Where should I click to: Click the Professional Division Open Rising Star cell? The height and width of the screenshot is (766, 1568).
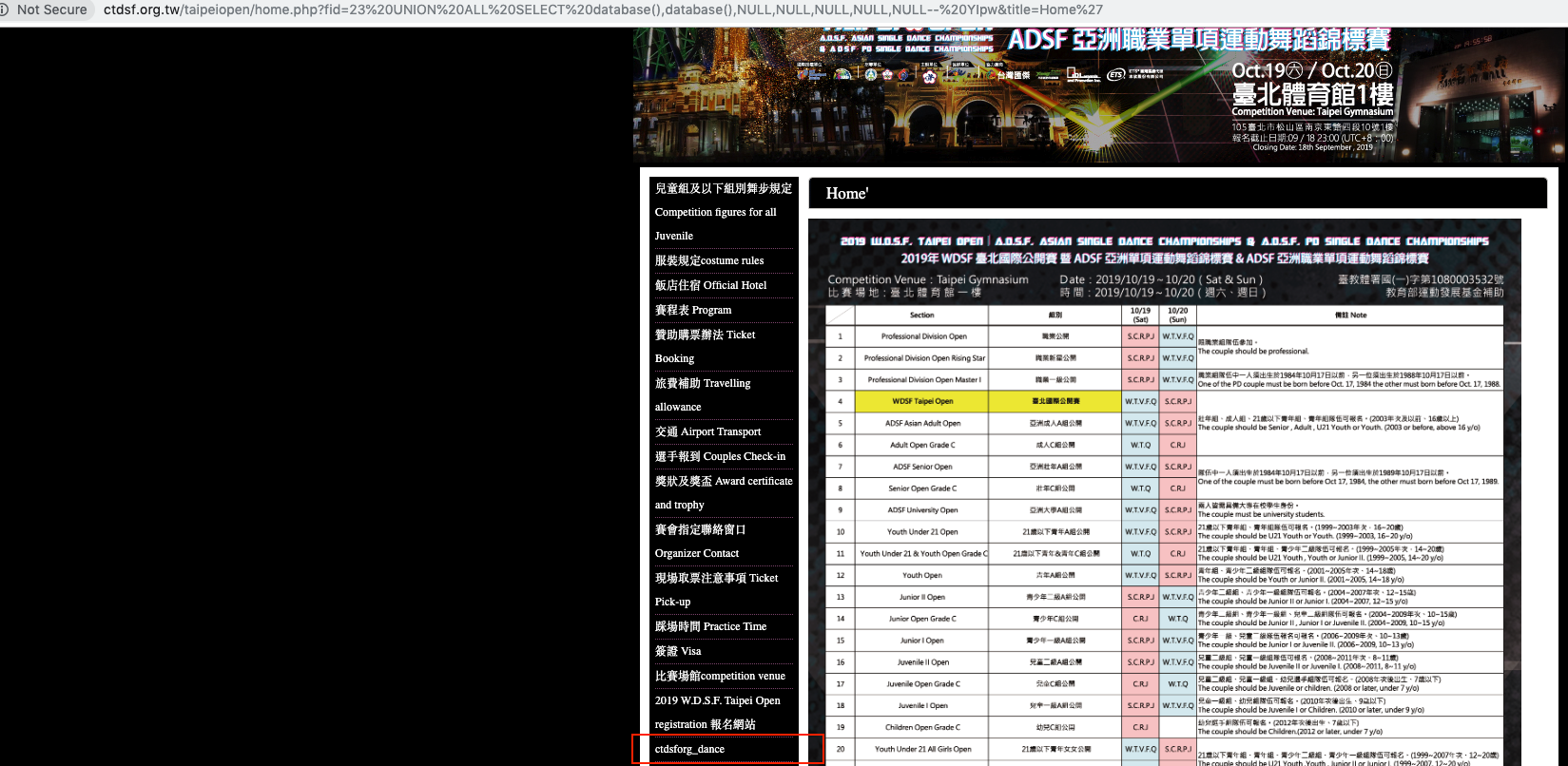(x=923, y=358)
